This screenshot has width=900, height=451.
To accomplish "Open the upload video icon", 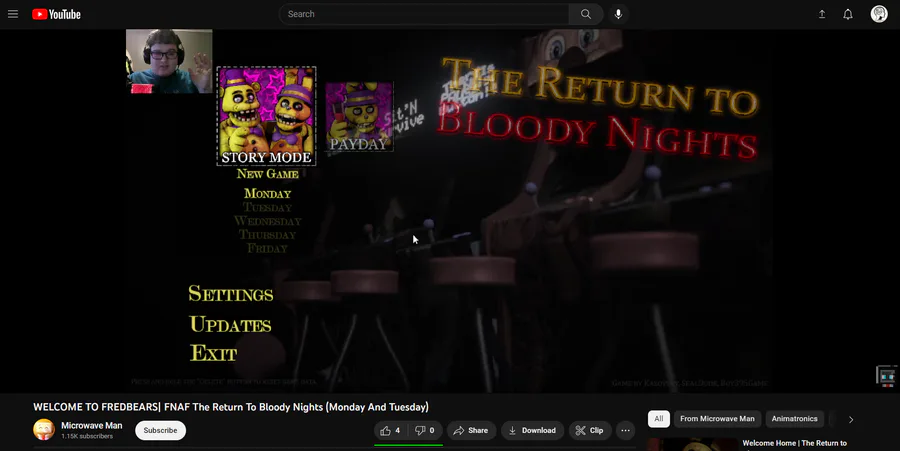I will point(822,14).
